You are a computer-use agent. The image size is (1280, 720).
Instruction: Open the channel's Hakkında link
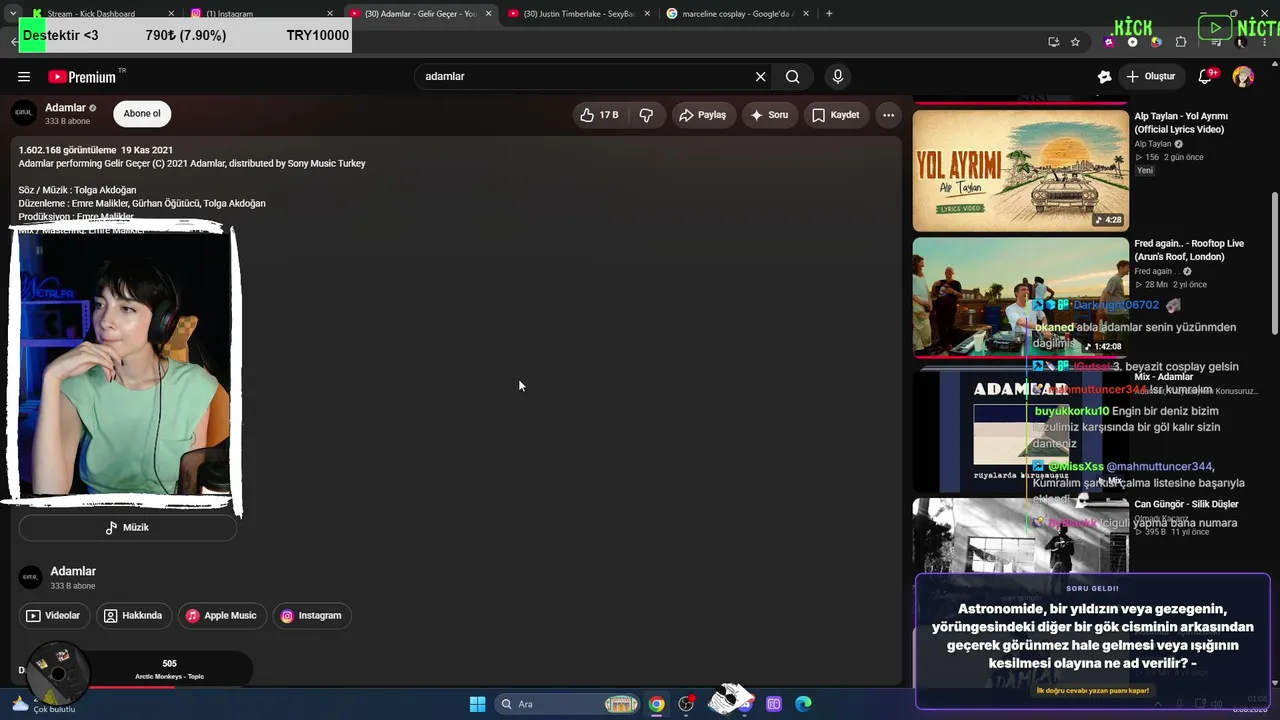point(133,616)
